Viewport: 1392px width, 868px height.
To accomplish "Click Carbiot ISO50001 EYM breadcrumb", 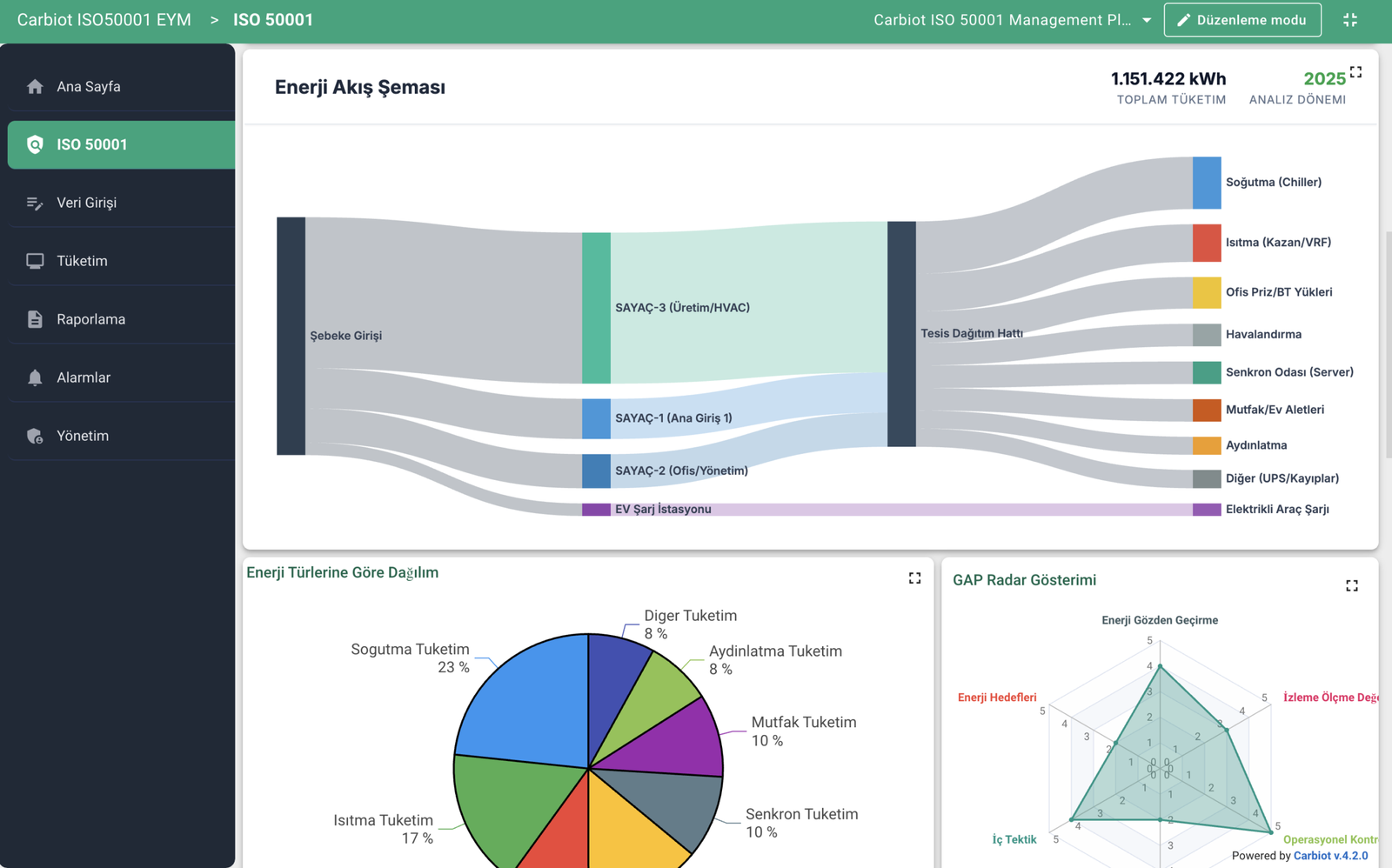I will click(104, 20).
